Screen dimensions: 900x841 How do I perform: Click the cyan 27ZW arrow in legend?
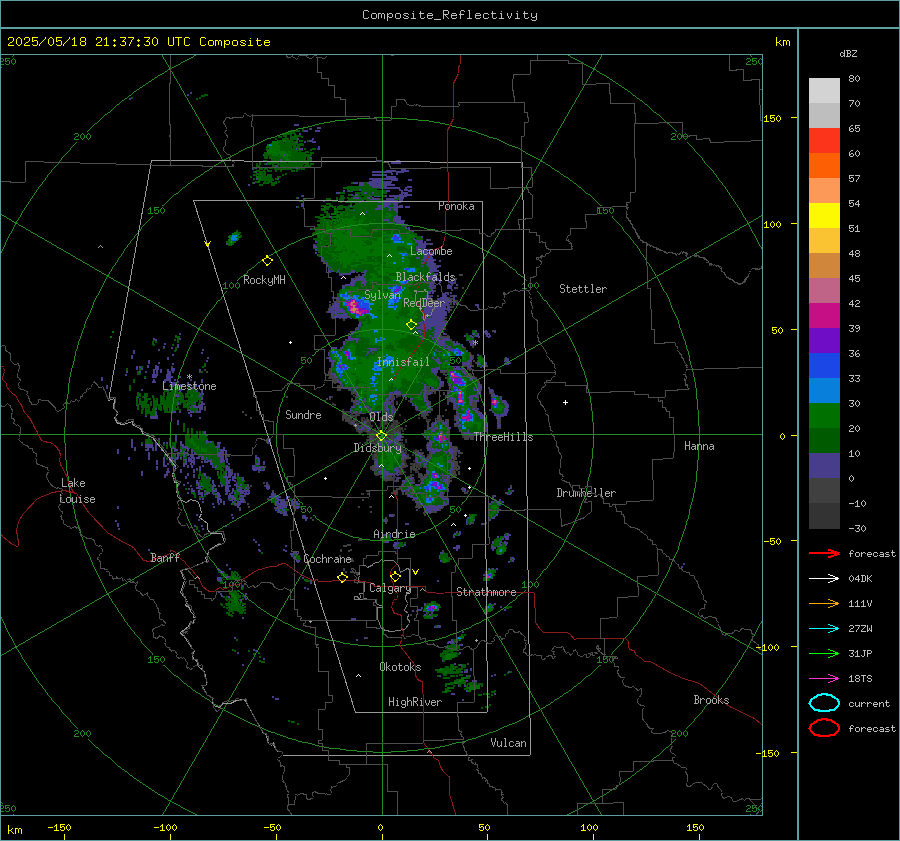[824, 629]
